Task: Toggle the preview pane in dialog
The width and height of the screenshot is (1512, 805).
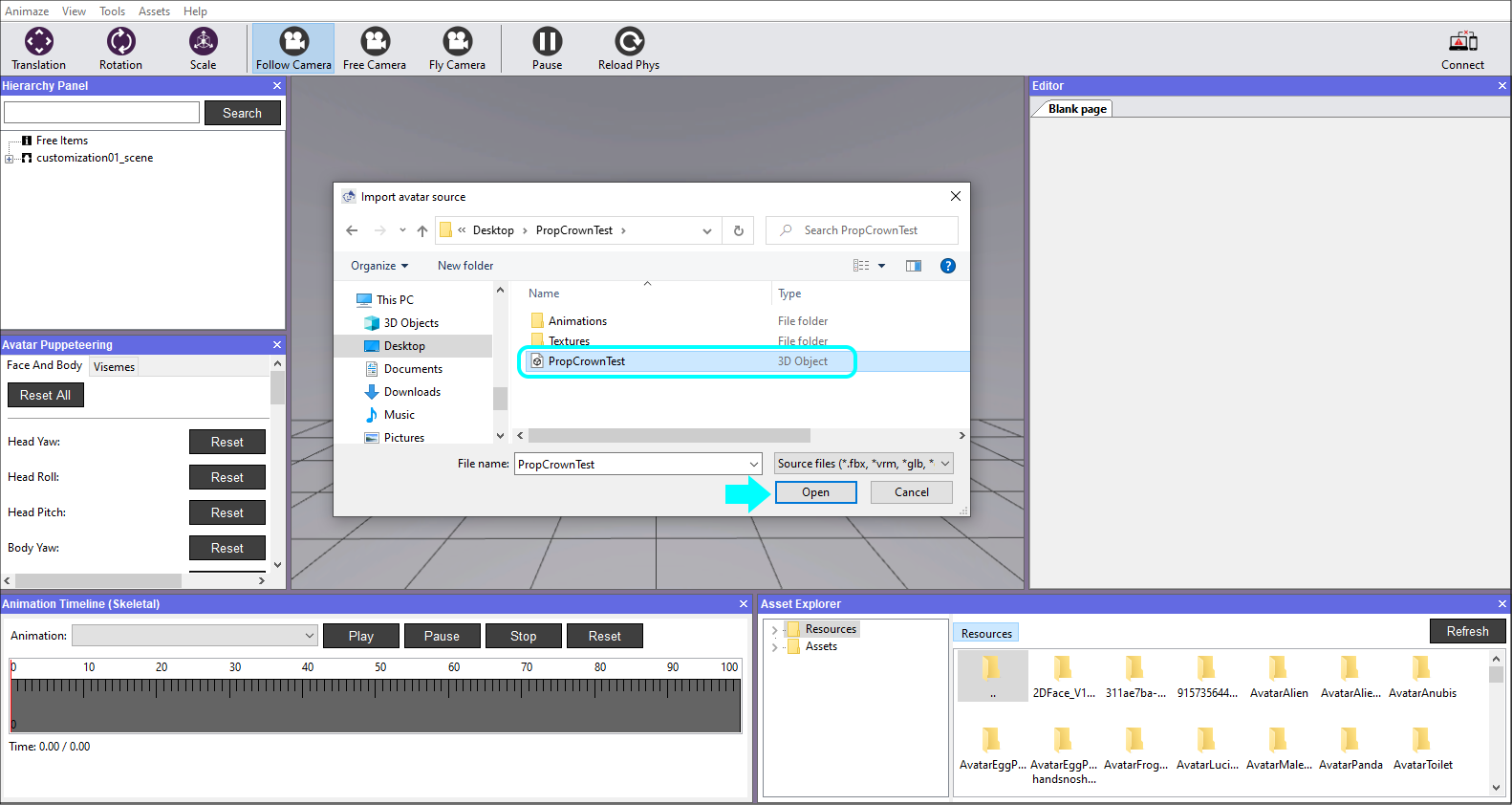Action: [914, 266]
